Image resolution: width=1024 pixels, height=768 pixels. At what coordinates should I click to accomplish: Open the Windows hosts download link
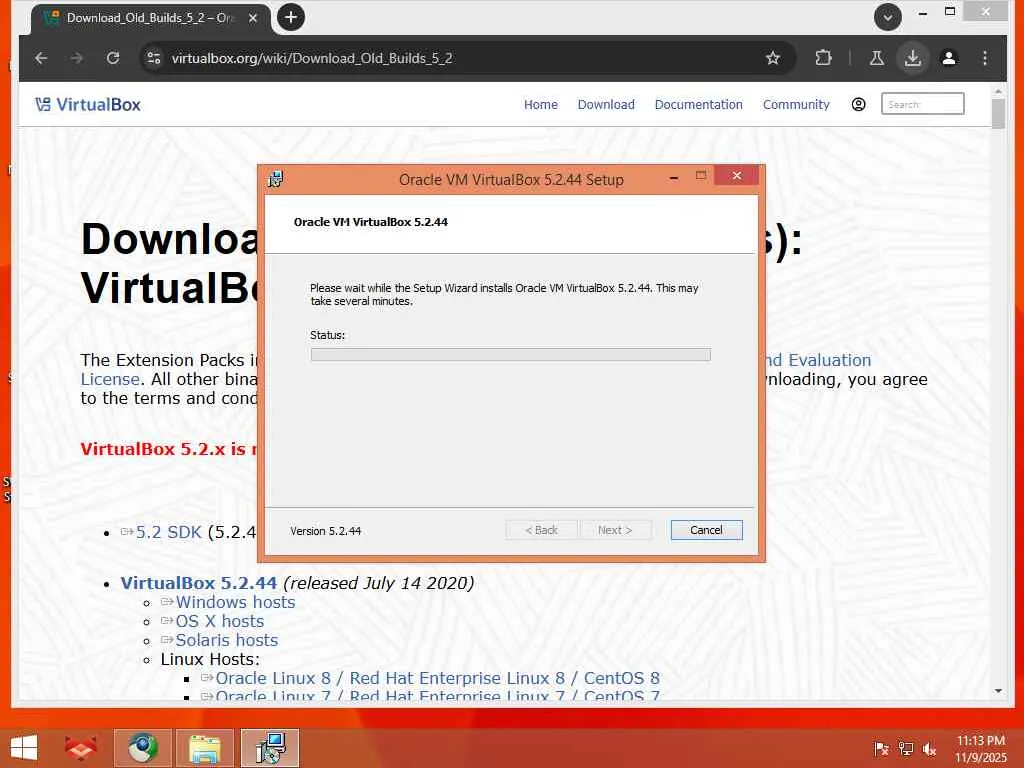(235, 602)
